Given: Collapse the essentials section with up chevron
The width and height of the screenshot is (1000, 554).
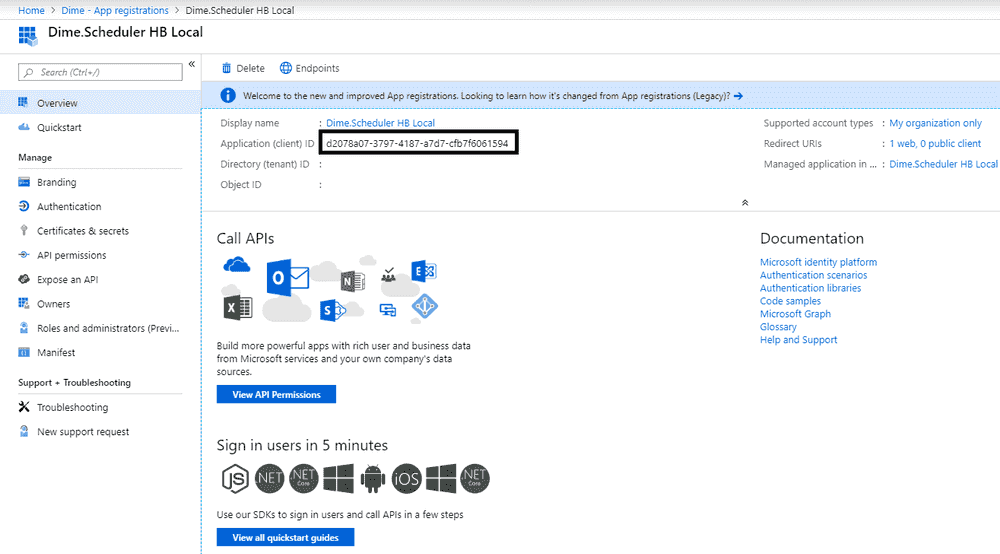Looking at the screenshot, I should pos(745,203).
